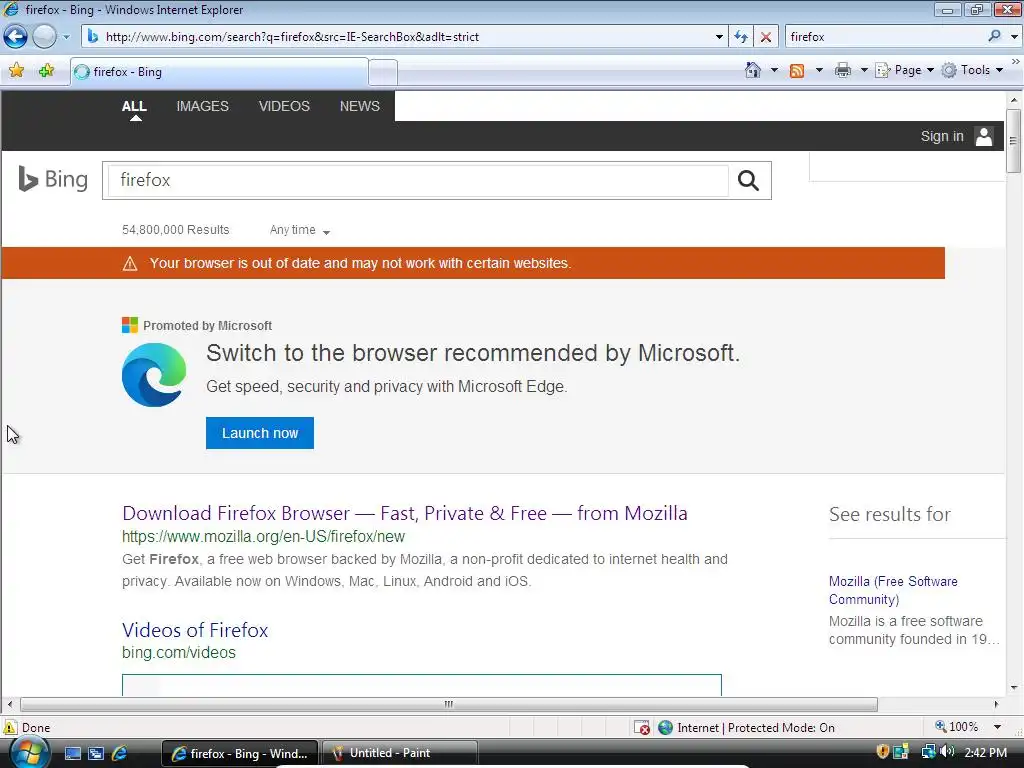Click the blocked content status bar icon

click(642, 728)
